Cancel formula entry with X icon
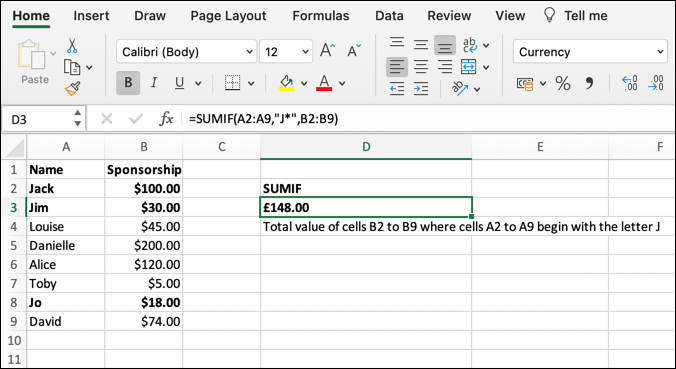This screenshot has width=676, height=369. (106, 119)
